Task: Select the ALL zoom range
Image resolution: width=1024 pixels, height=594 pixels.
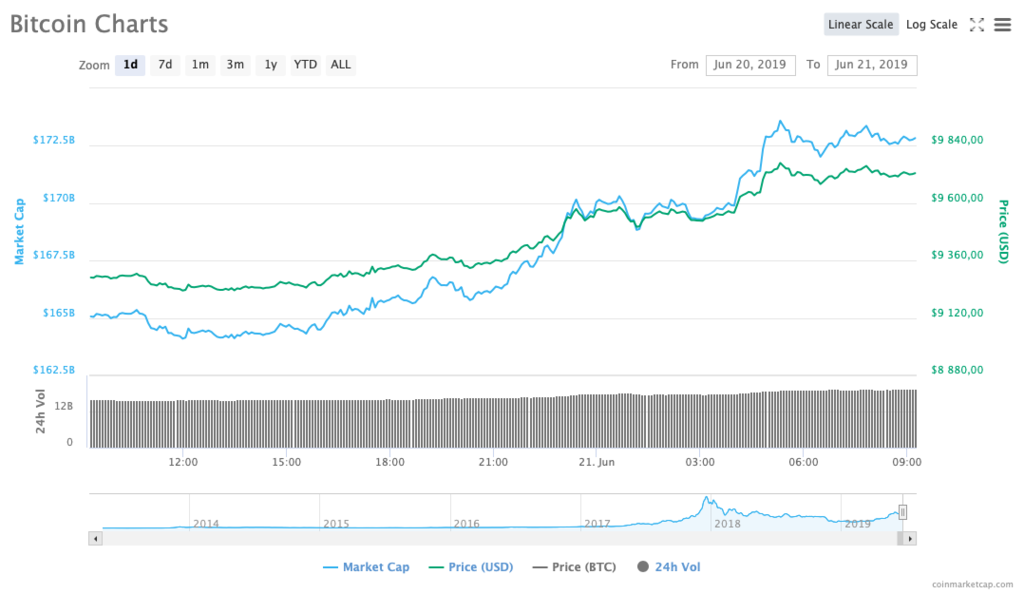Action: pos(340,65)
